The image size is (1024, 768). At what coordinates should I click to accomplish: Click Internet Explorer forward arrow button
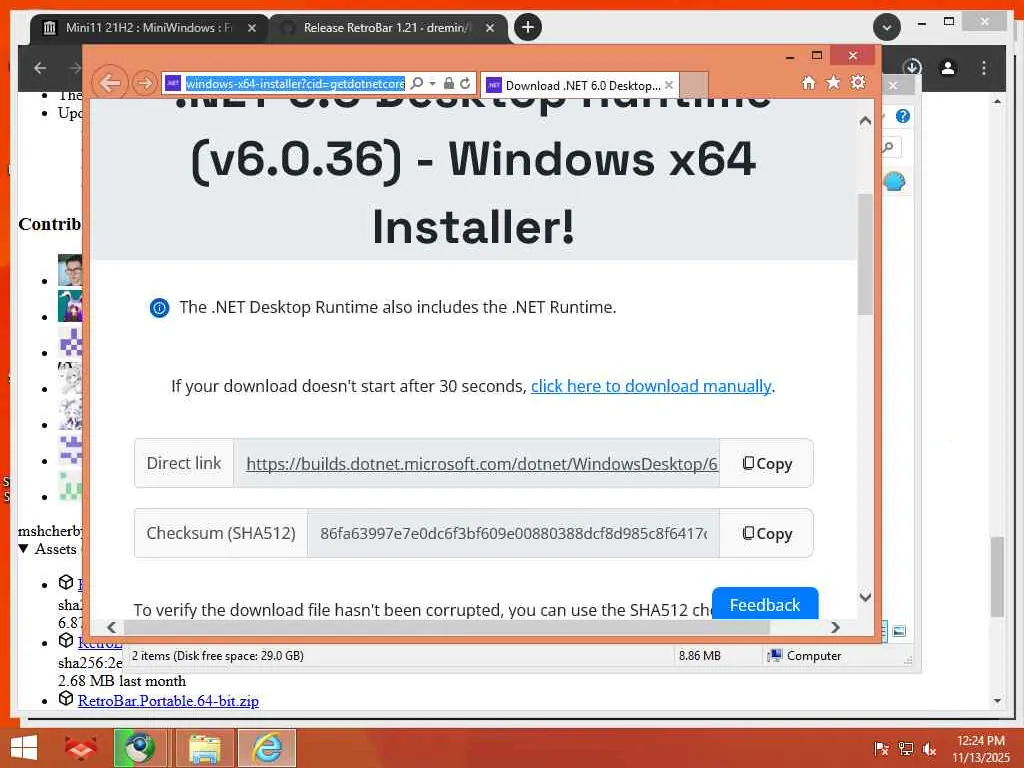(x=144, y=83)
